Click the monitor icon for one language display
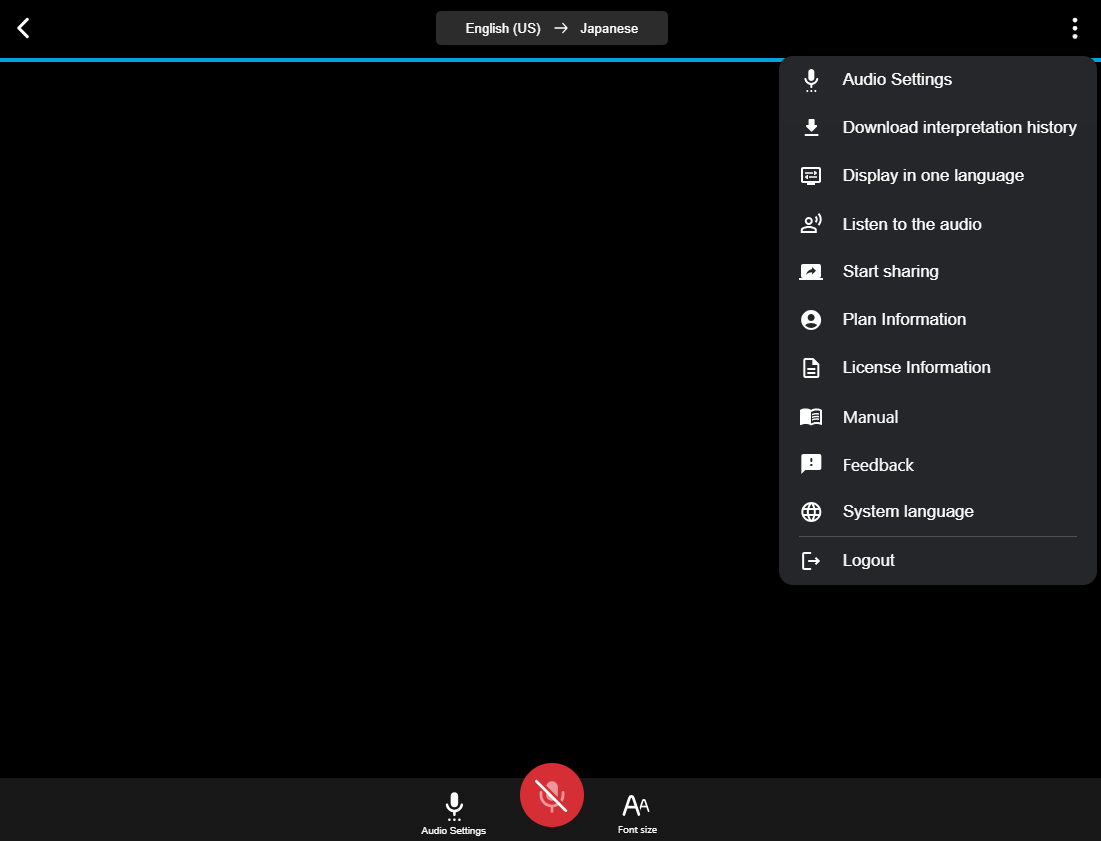The image size is (1101, 841). click(x=811, y=176)
